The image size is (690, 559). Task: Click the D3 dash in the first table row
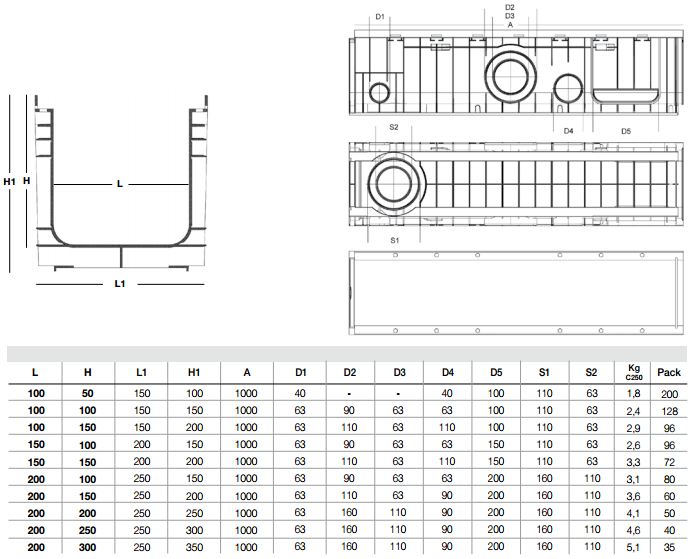point(398,394)
